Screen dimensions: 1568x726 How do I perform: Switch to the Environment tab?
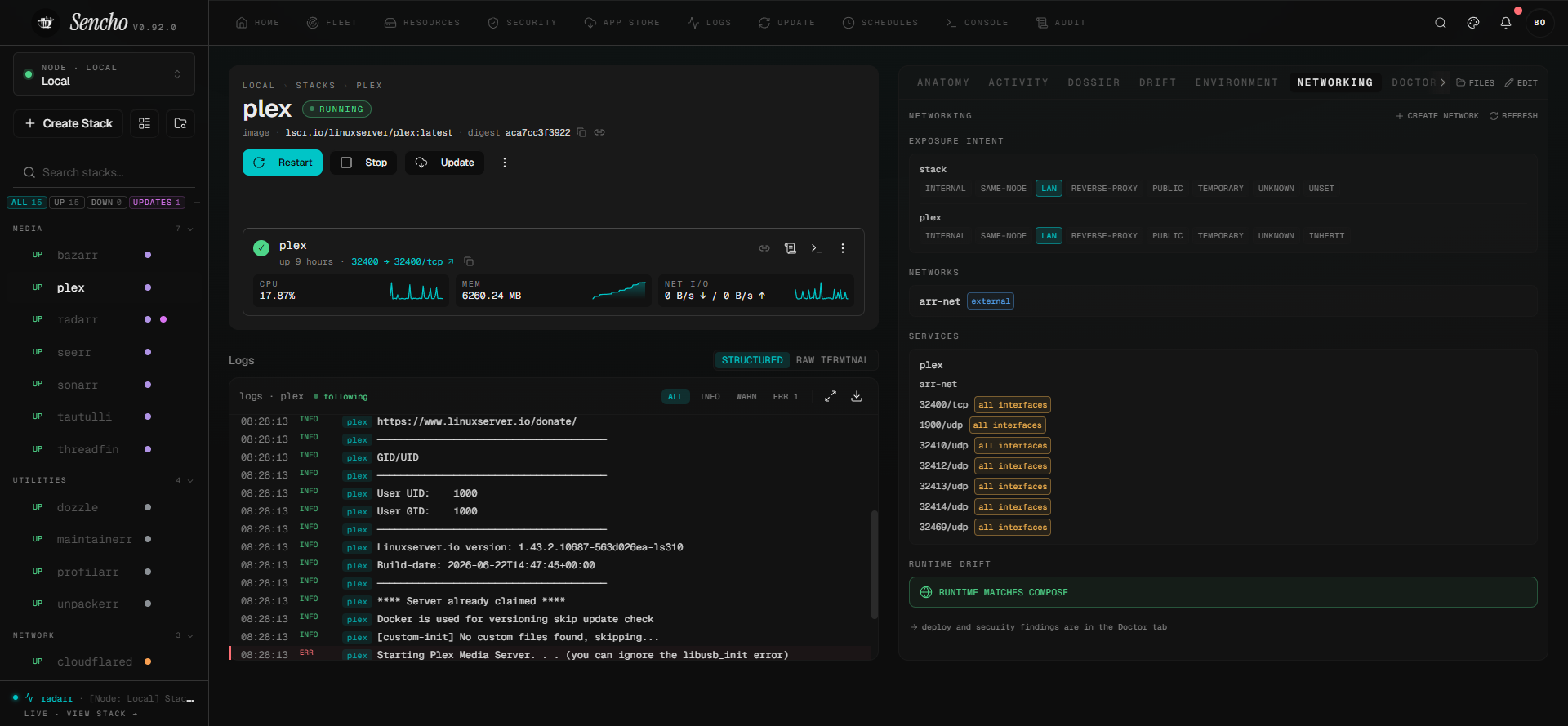pos(1236,82)
